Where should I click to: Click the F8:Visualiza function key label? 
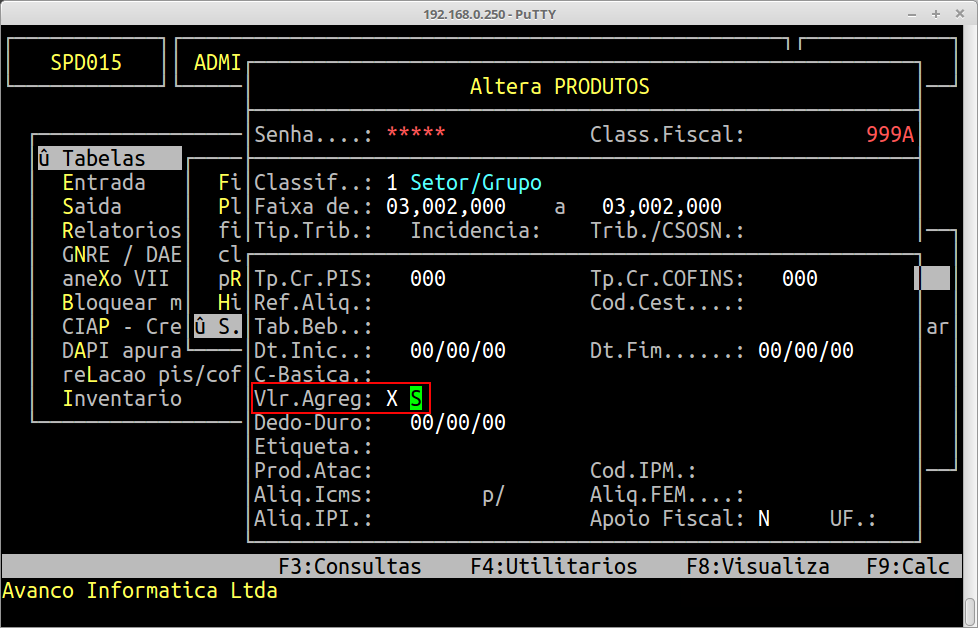coord(757,566)
